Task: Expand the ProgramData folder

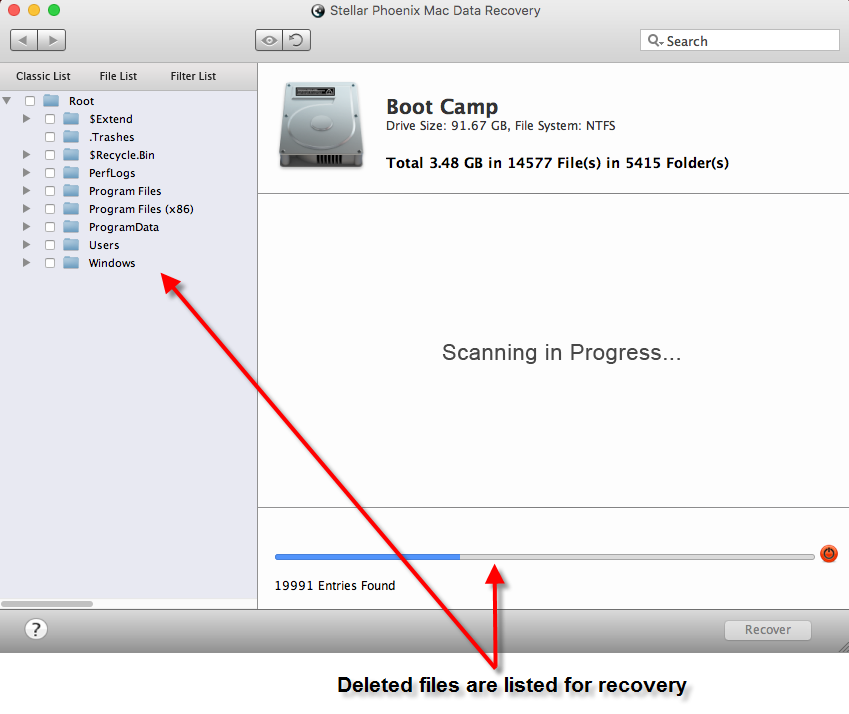Action: [26, 226]
